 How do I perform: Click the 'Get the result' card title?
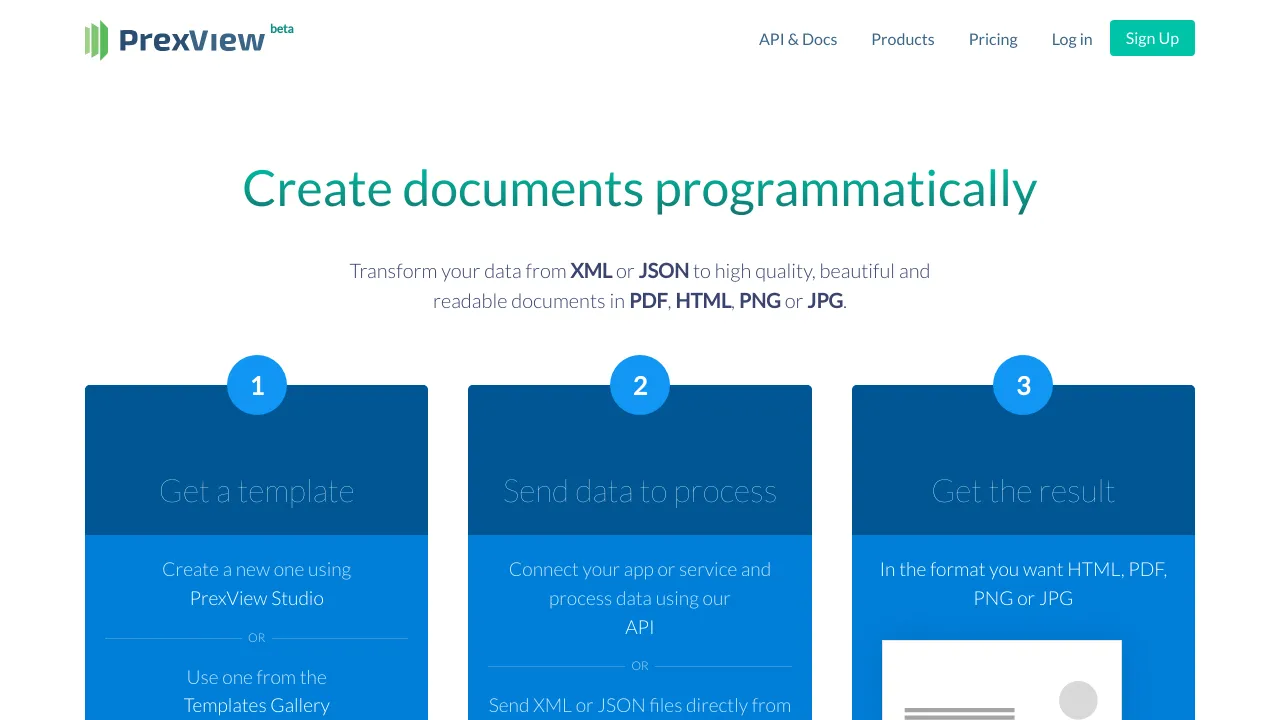pyautogui.click(x=1023, y=491)
